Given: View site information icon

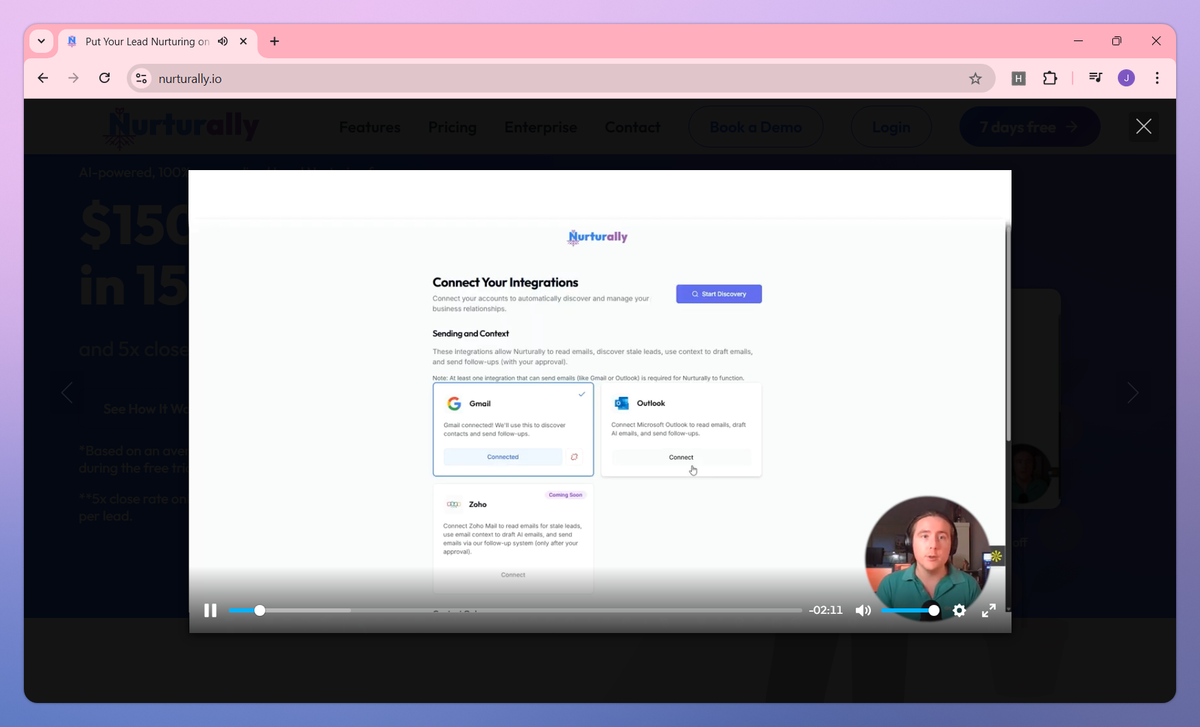Looking at the screenshot, I should [141, 78].
